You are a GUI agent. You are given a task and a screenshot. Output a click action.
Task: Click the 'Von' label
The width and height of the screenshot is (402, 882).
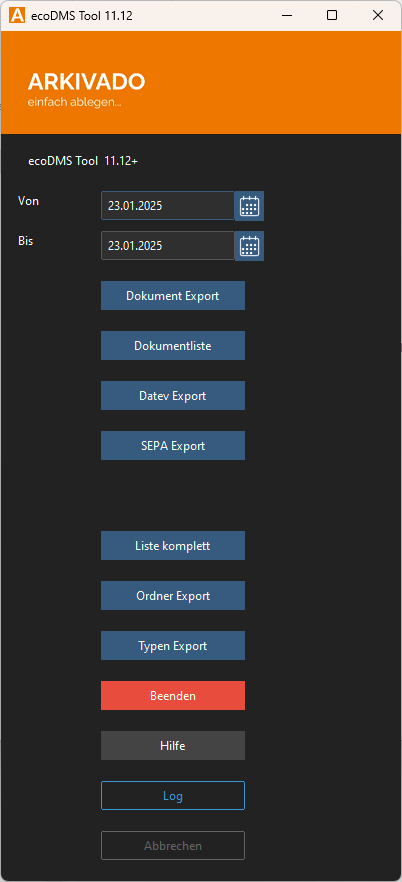point(28,201)
